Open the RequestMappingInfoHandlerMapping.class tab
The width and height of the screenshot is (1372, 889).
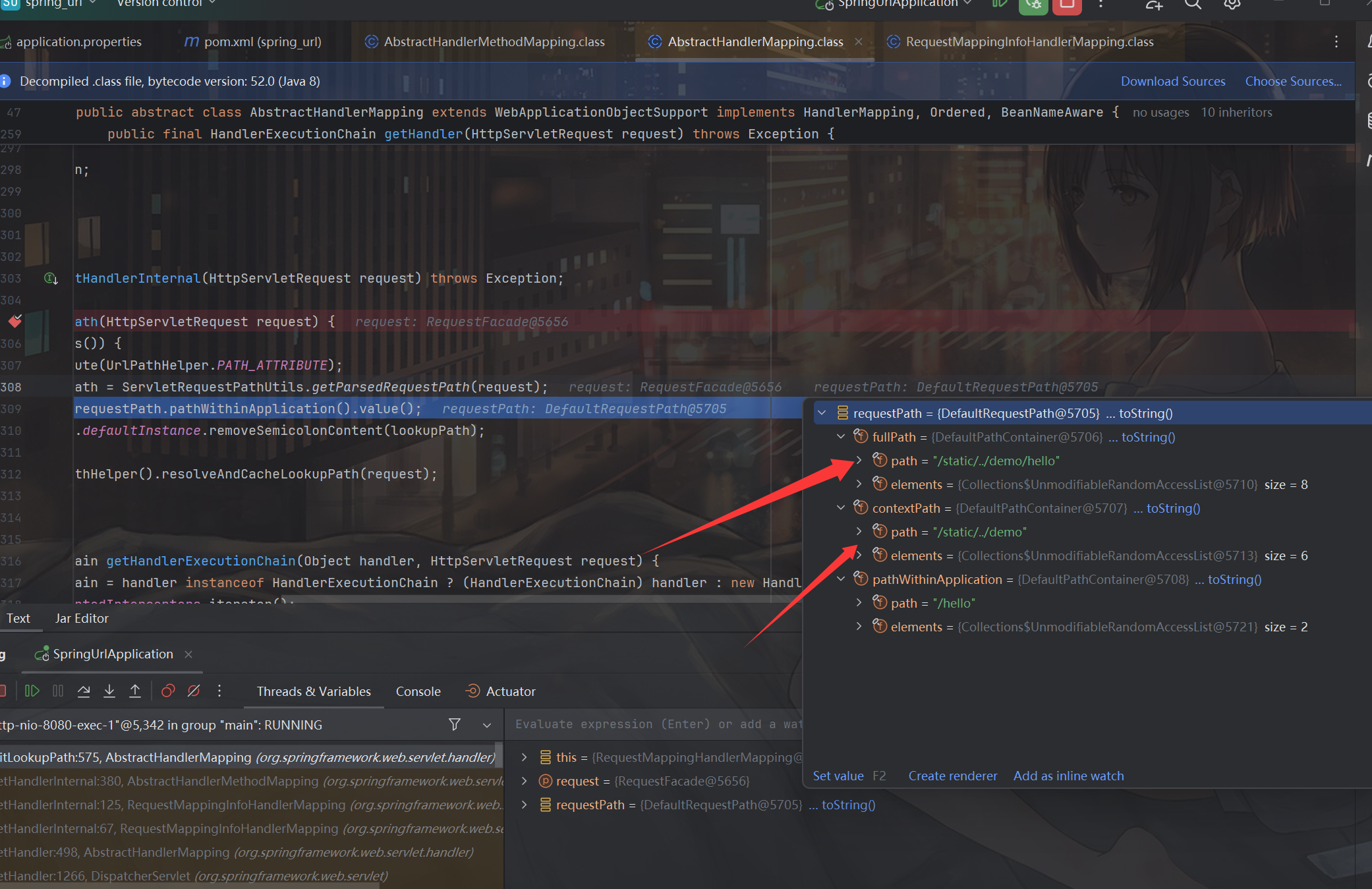[1029, 42]
